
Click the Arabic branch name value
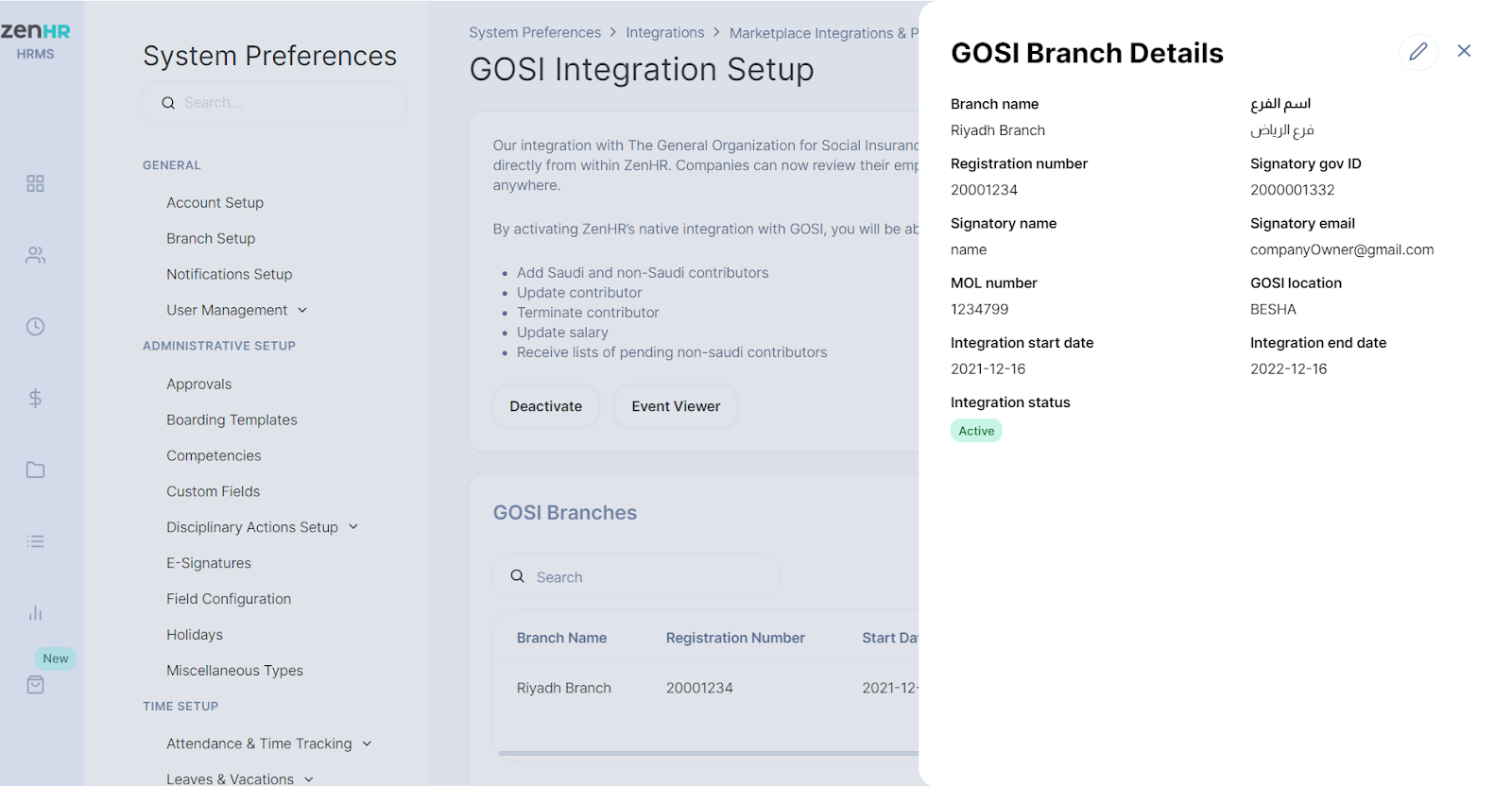click(x=1282, y=130)
